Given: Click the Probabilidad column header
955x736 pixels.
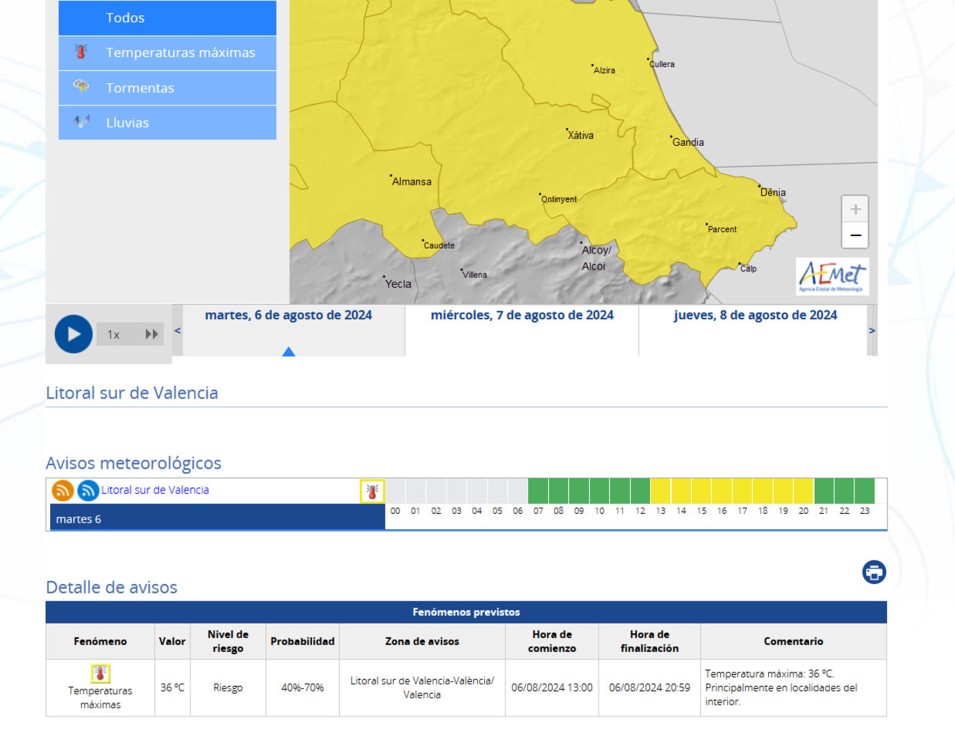Looking at the screenshot, I should tap(302, 641).
